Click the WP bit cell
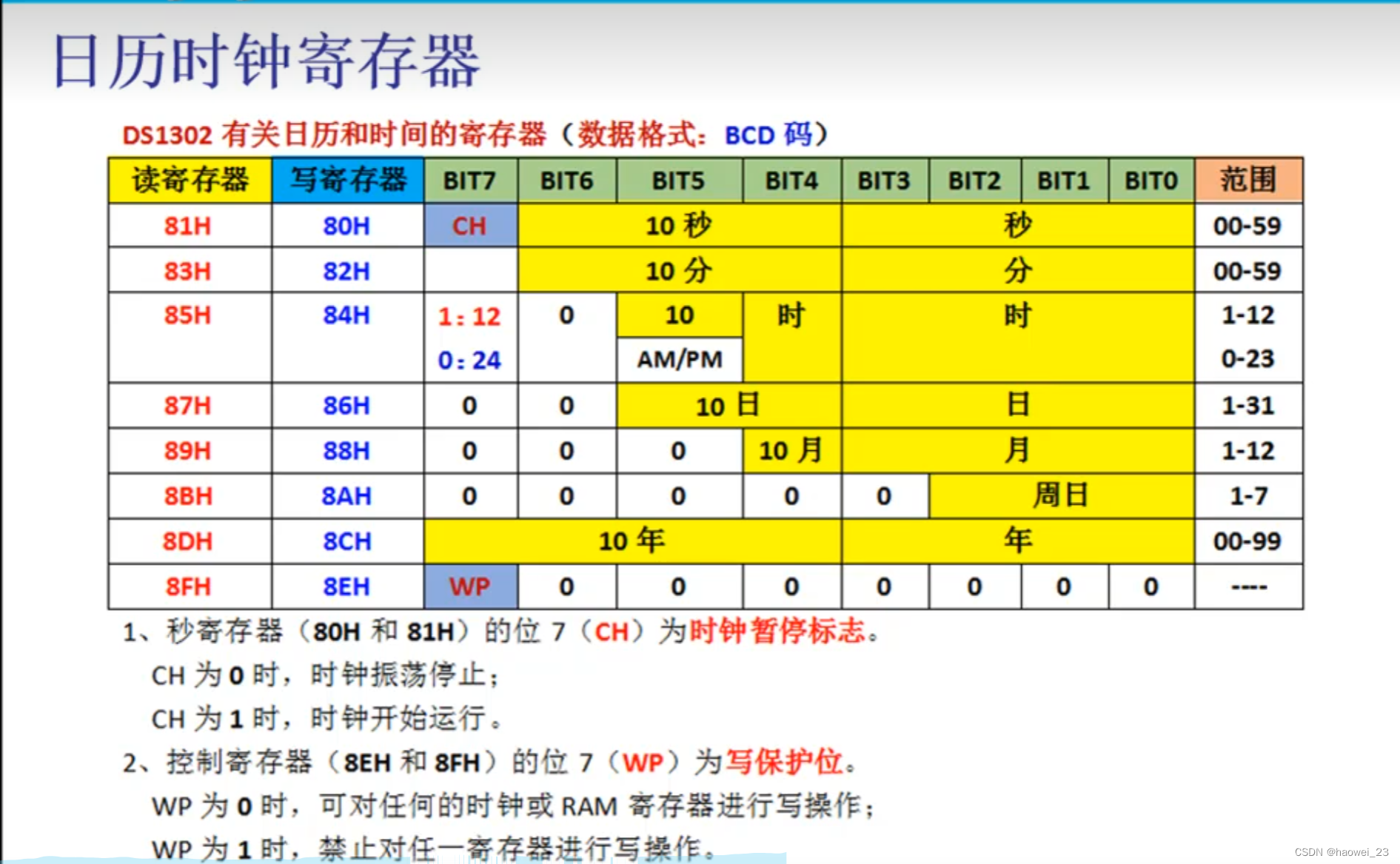The image size is (1400, 864). [470, 586]
